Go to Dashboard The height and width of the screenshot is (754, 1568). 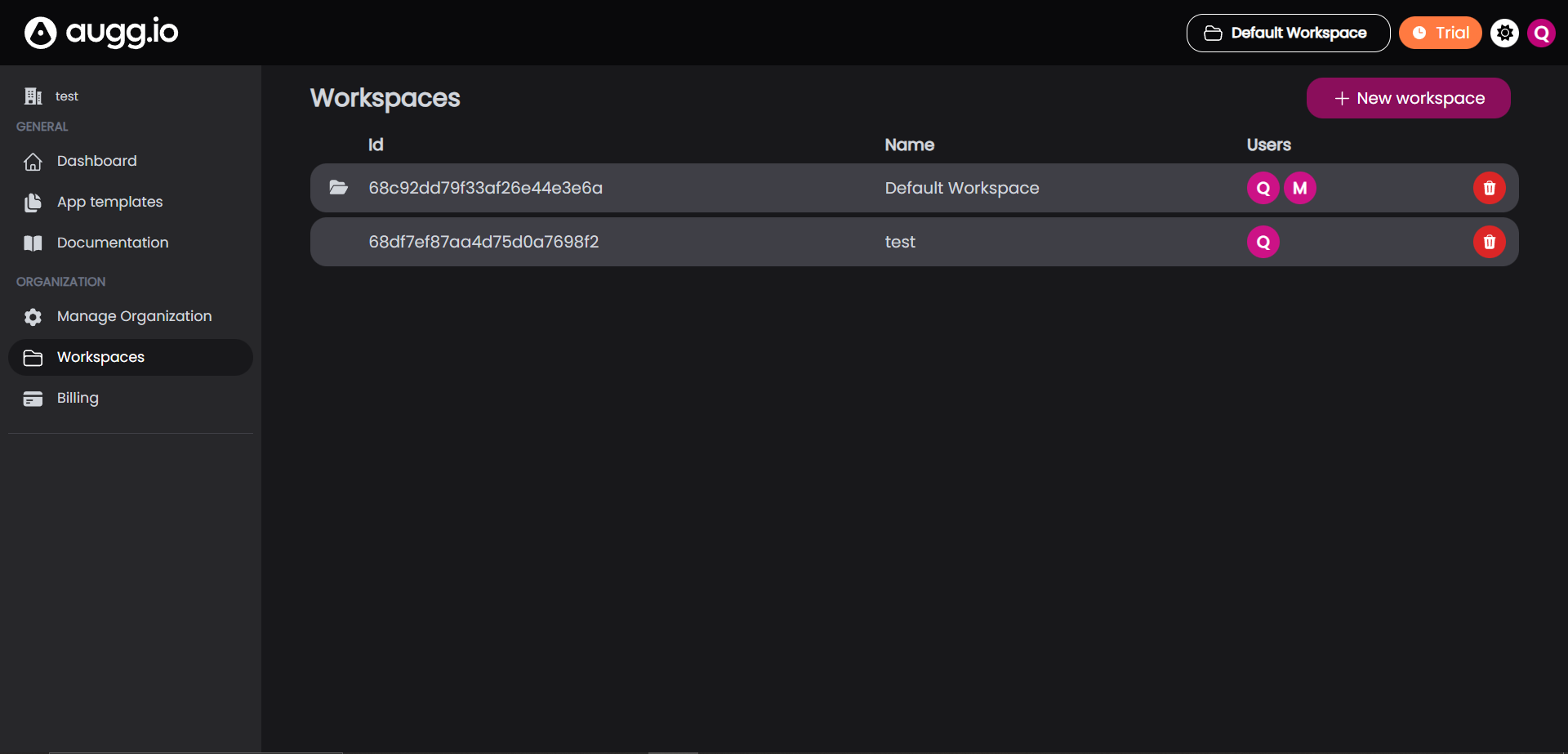[96, 161]
